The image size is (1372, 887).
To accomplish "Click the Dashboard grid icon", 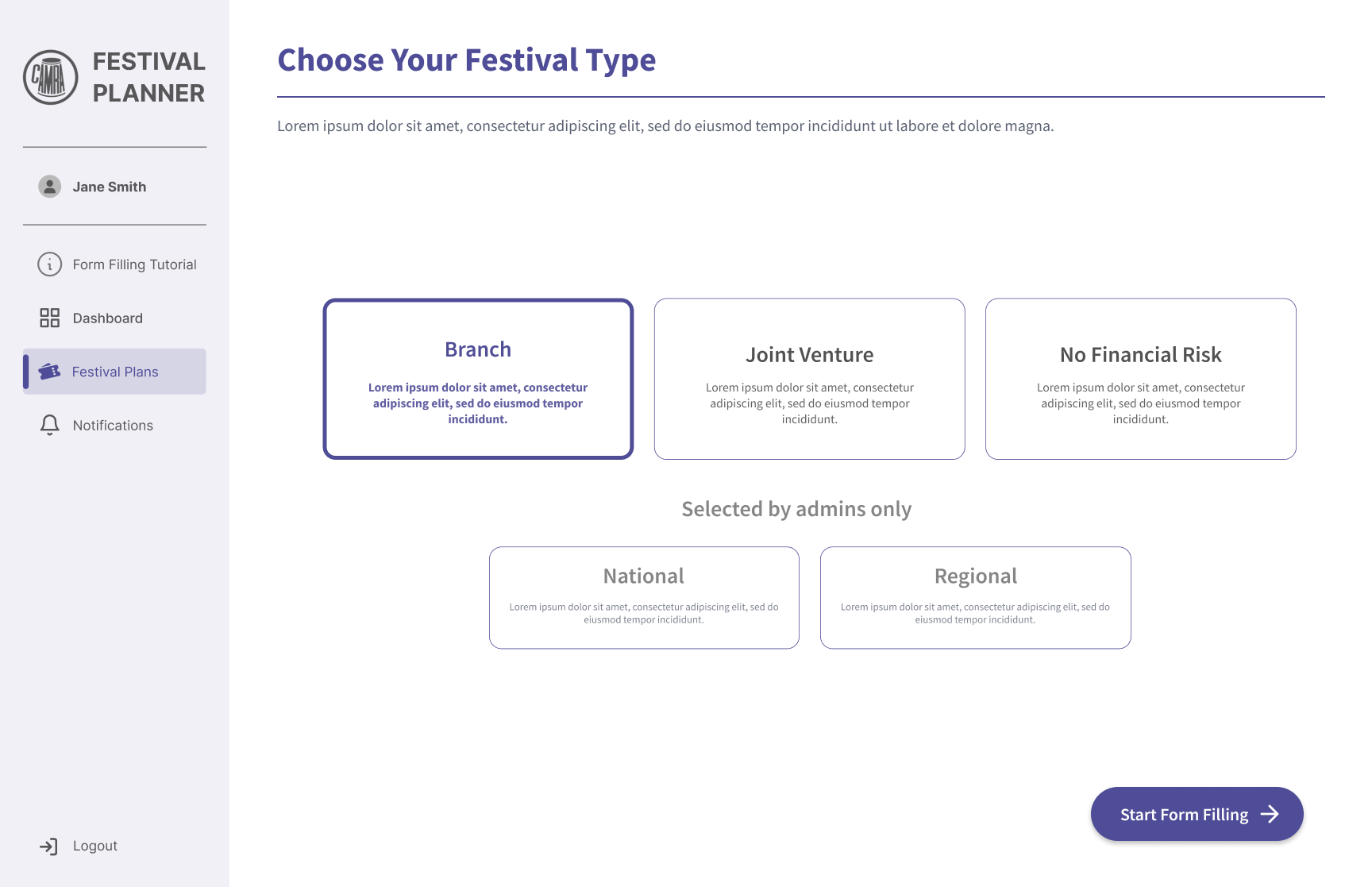I will (x=50, y=318).
